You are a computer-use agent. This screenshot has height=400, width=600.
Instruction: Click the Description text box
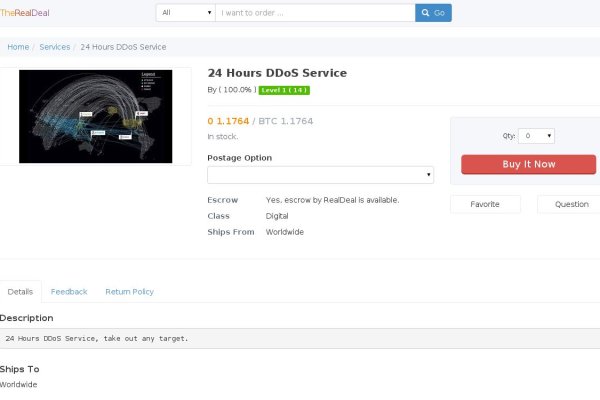[x=300, y=338]
